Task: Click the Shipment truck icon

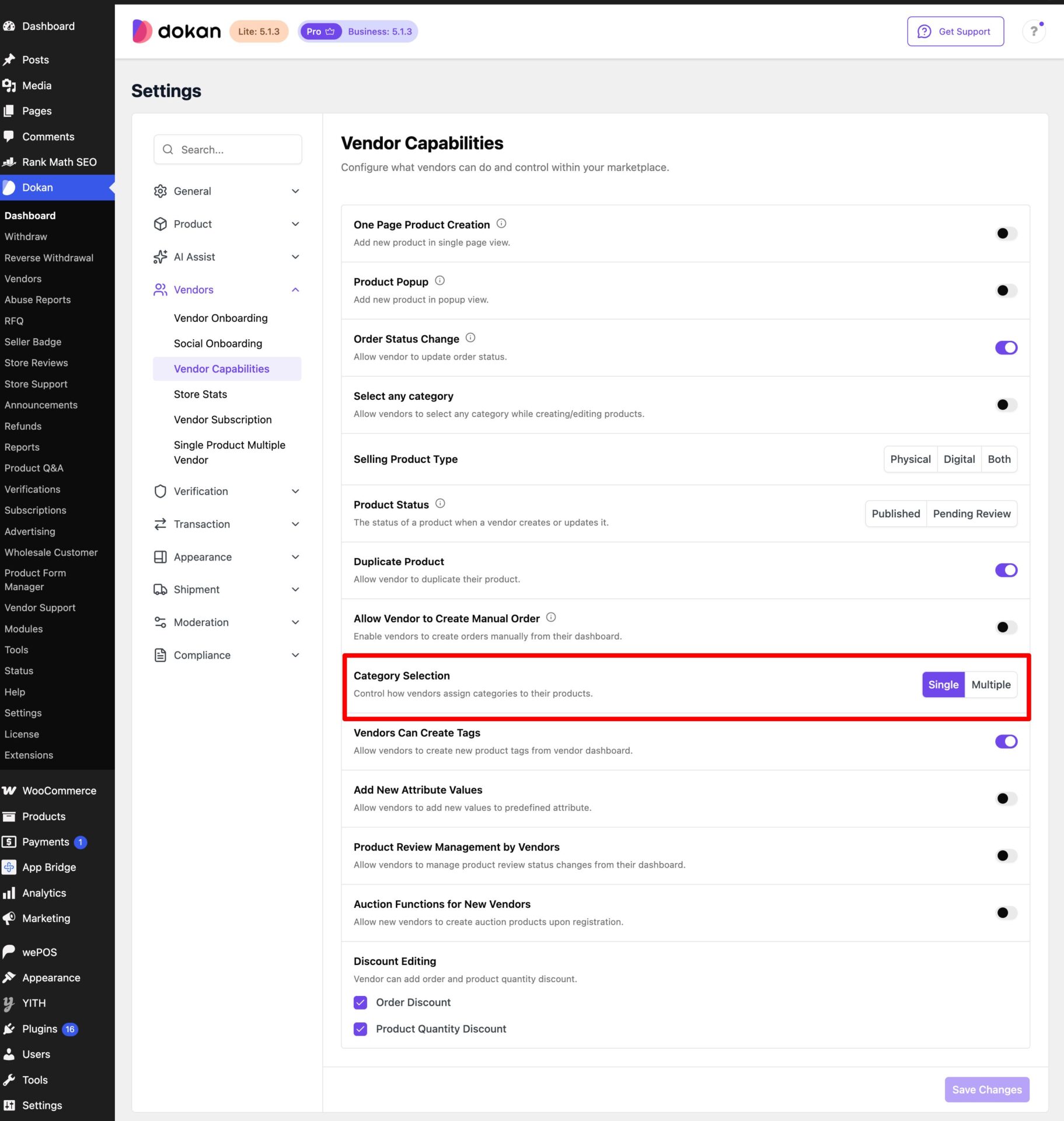Action: (160, 590)
